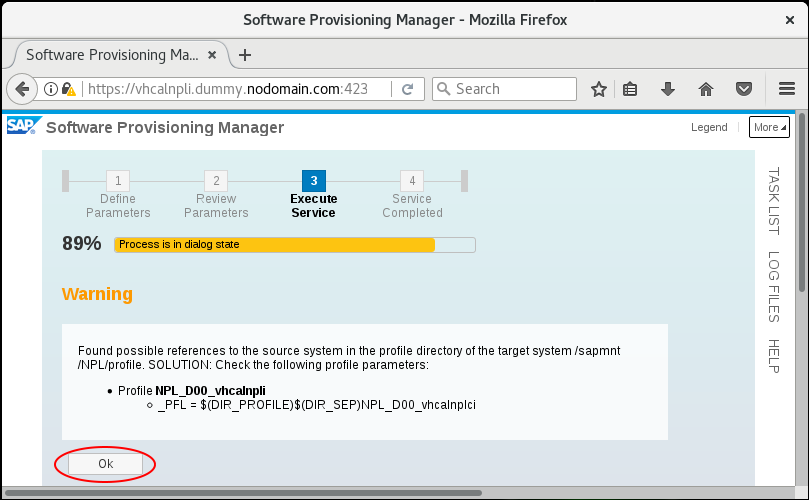This screenshot has width=809, height=500.
Task: Open the Firefox hamburger menu
Action: click(787, 89)
